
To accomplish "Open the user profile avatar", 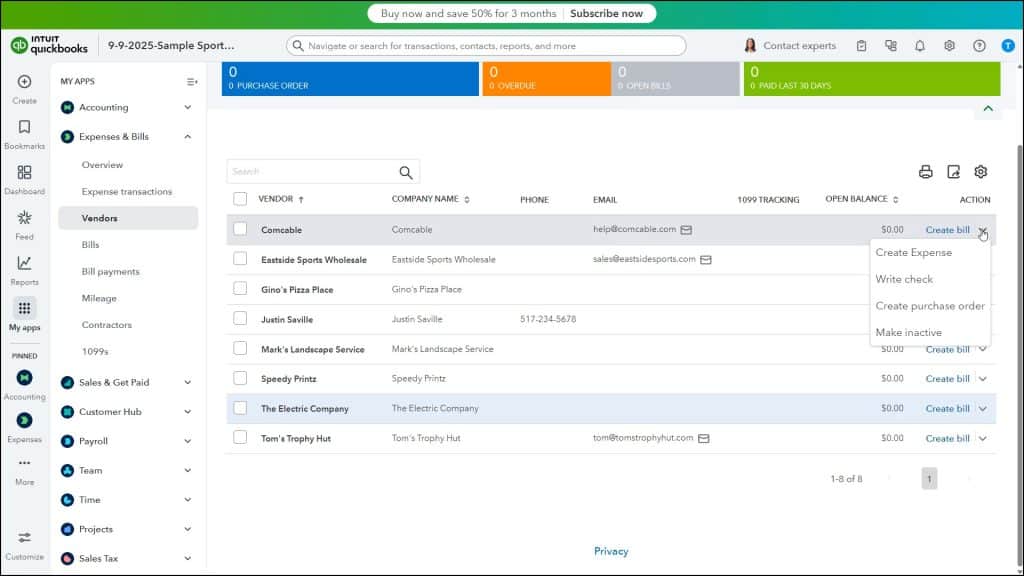I will 1008,46.
